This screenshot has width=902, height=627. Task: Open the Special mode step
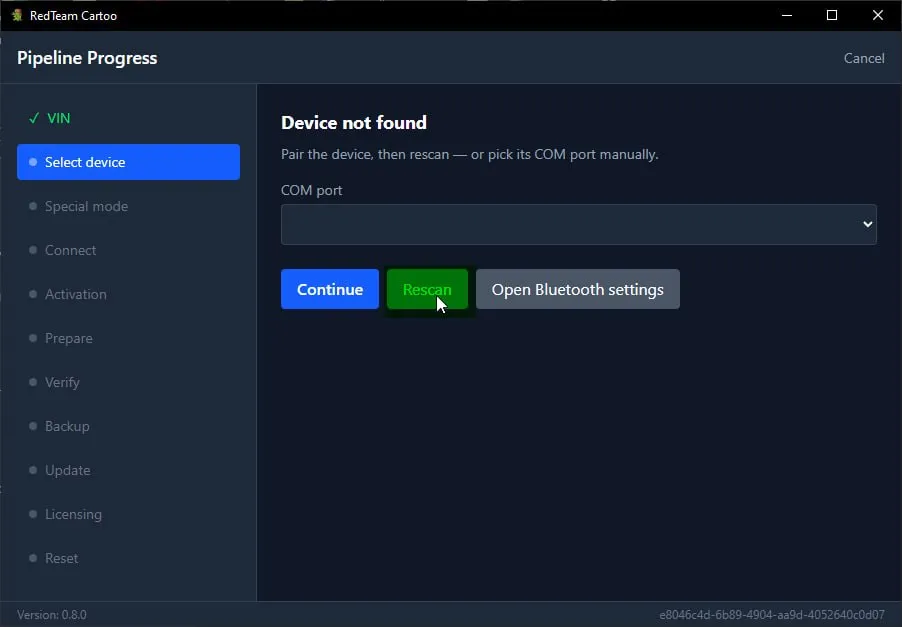point(128,206)
